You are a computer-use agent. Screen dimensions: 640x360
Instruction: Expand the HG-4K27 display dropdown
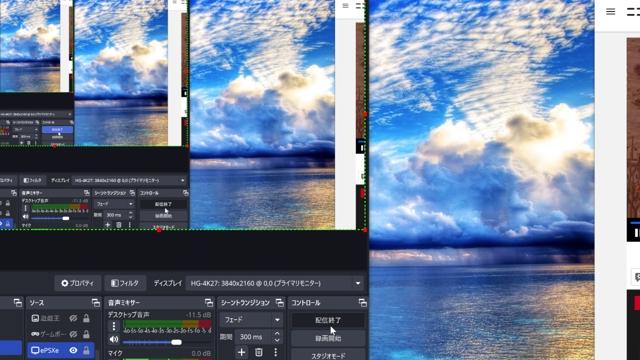click(x=276, y=283)
